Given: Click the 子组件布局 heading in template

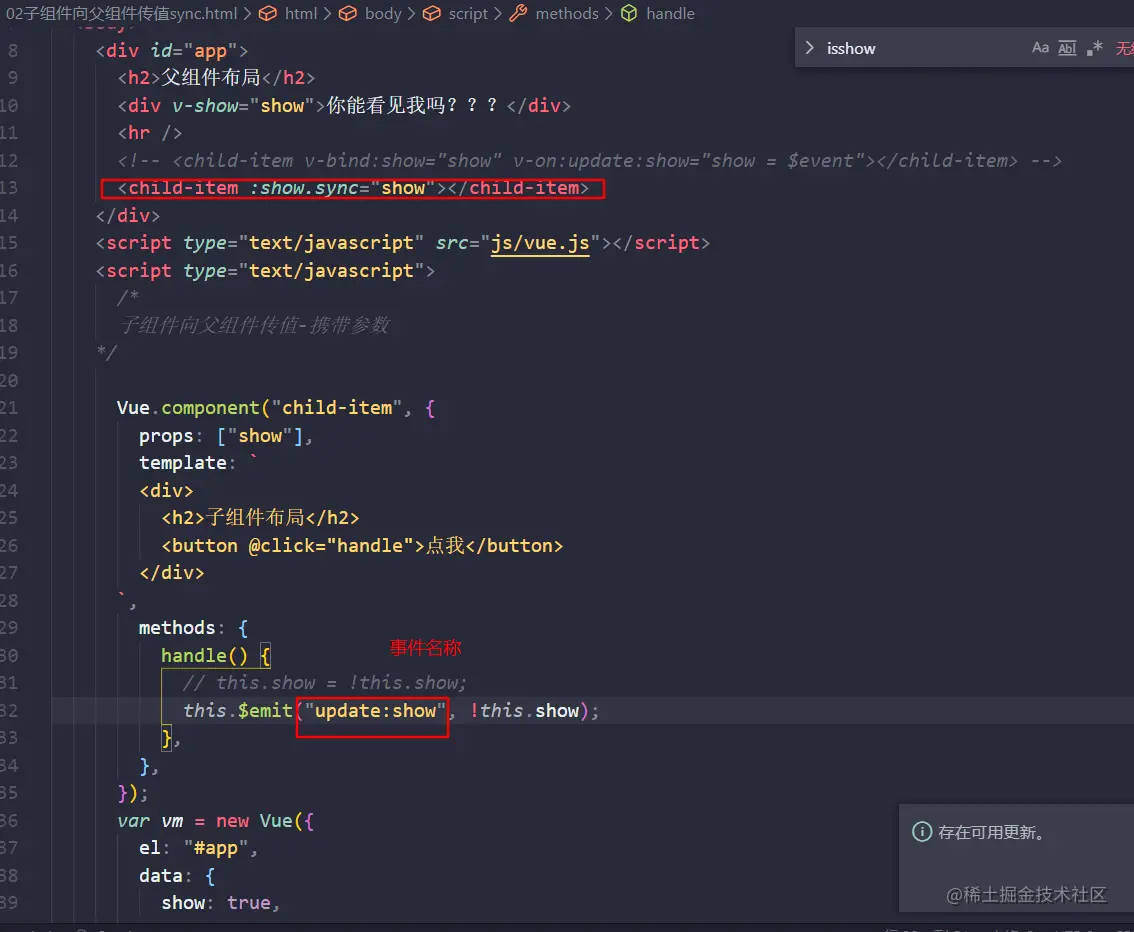Looking at the screenshot, I should [x=255, y=518].
